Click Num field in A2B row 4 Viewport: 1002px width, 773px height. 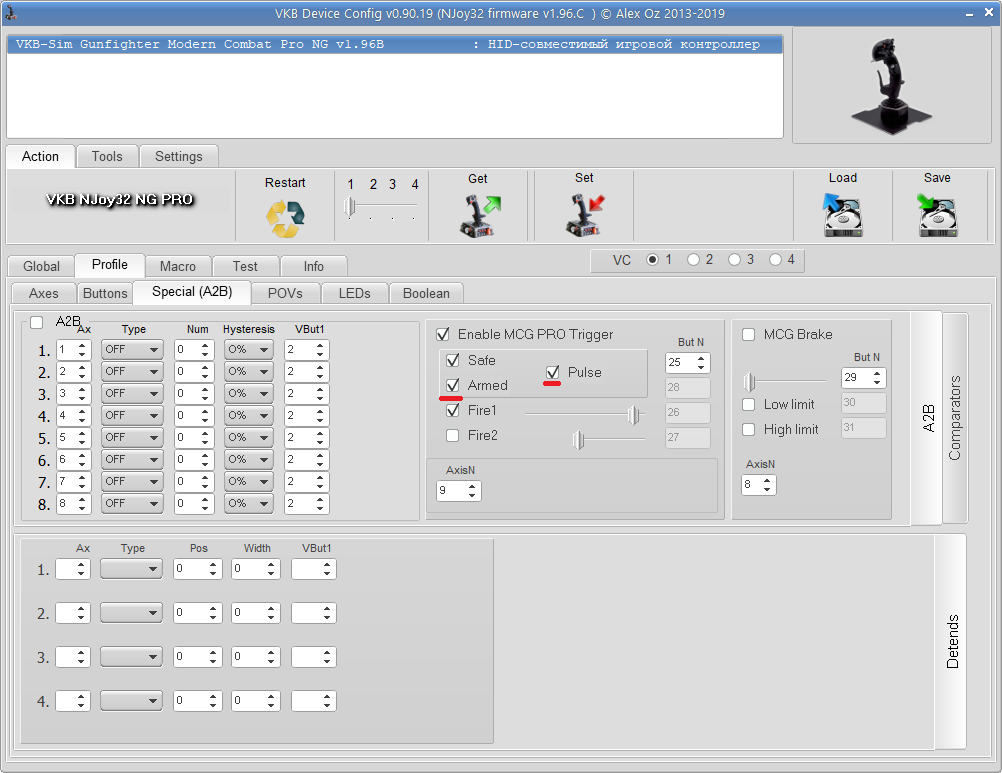[x=194, y=416]
